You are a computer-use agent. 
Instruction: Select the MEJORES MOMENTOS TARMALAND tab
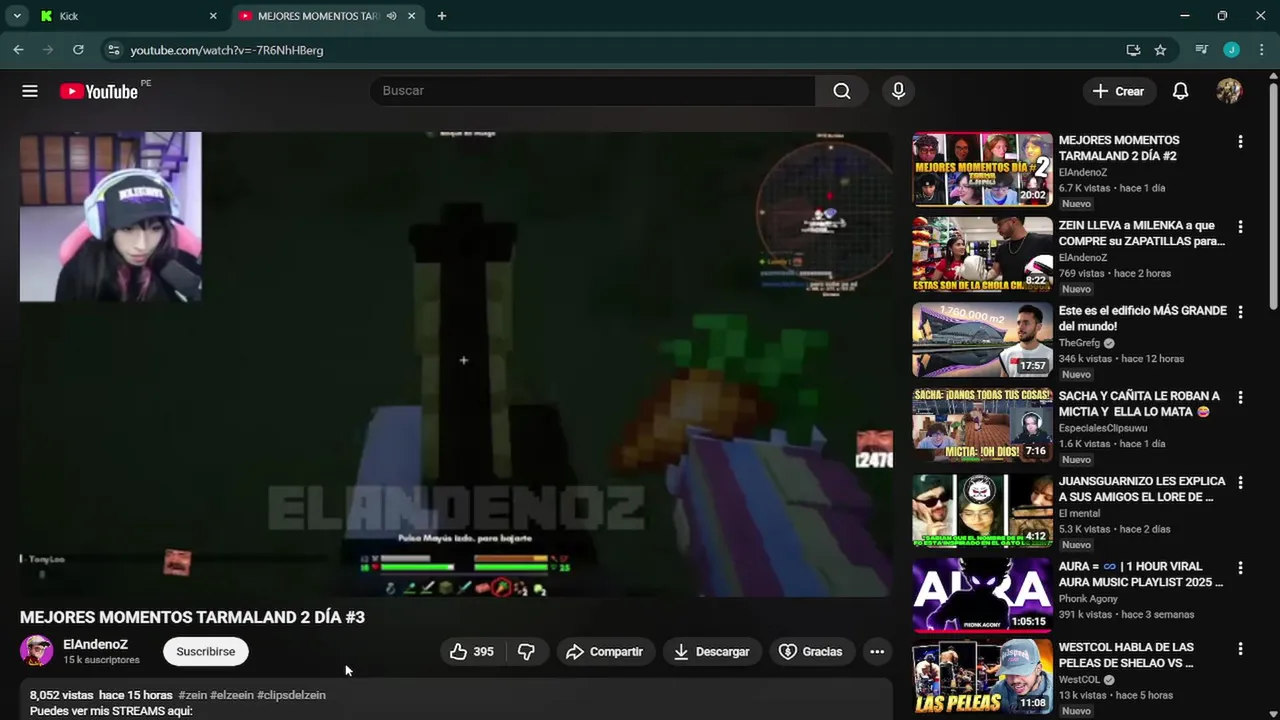327,16
